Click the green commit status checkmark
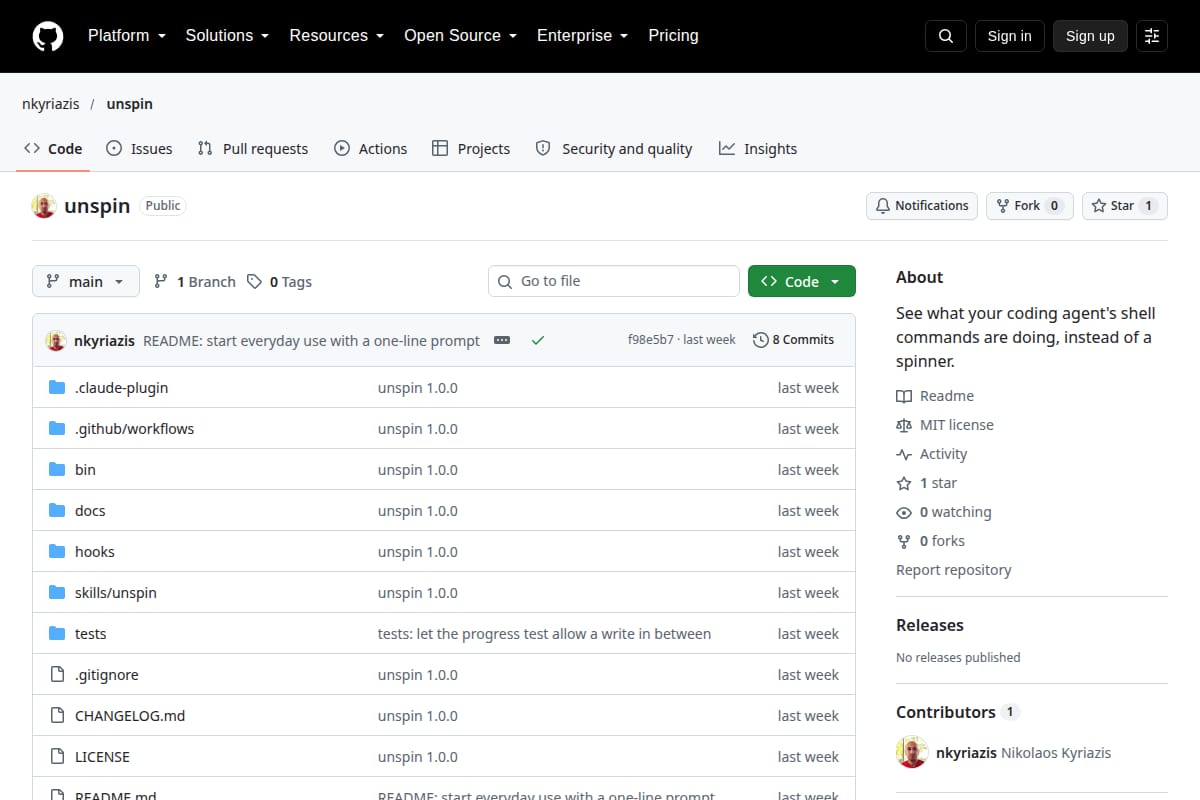The height and width of the screenshot is (800, 1200). pos(538,340)
